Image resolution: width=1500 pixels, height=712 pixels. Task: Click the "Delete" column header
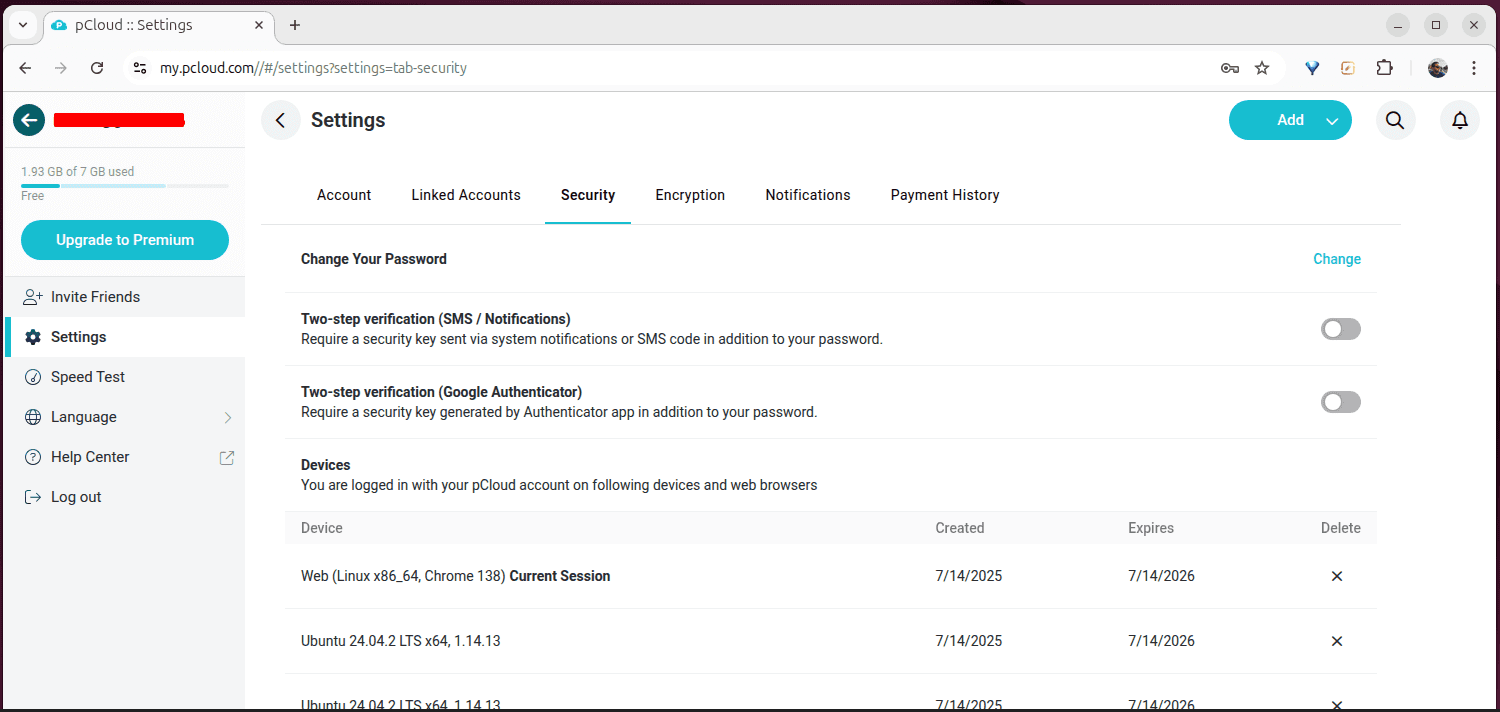click(x=1341, y=528)
